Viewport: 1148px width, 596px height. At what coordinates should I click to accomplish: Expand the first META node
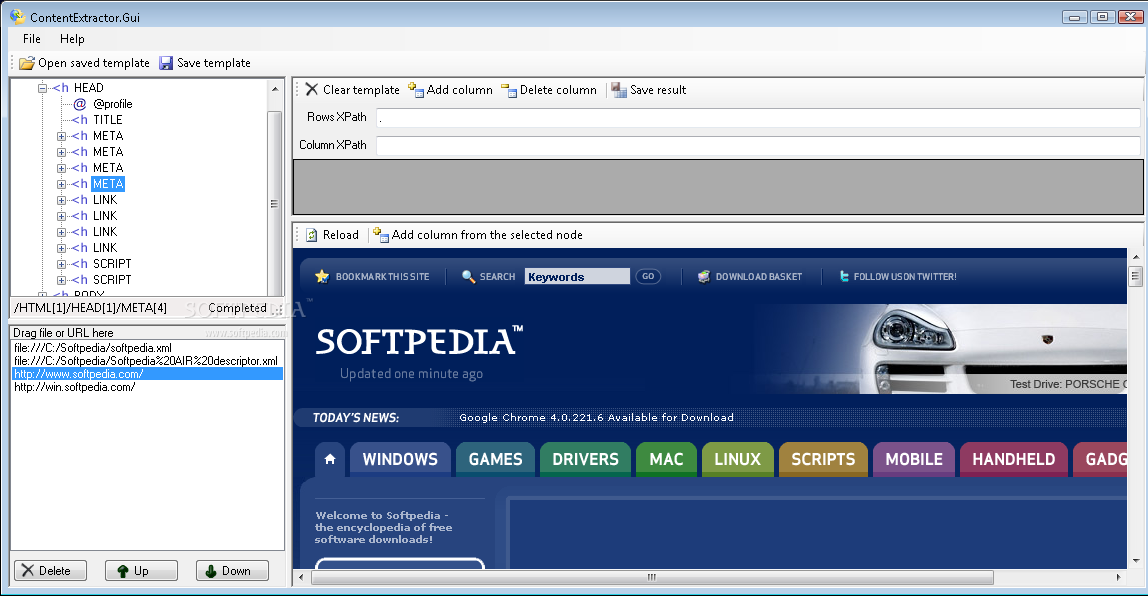click(62, 136)
